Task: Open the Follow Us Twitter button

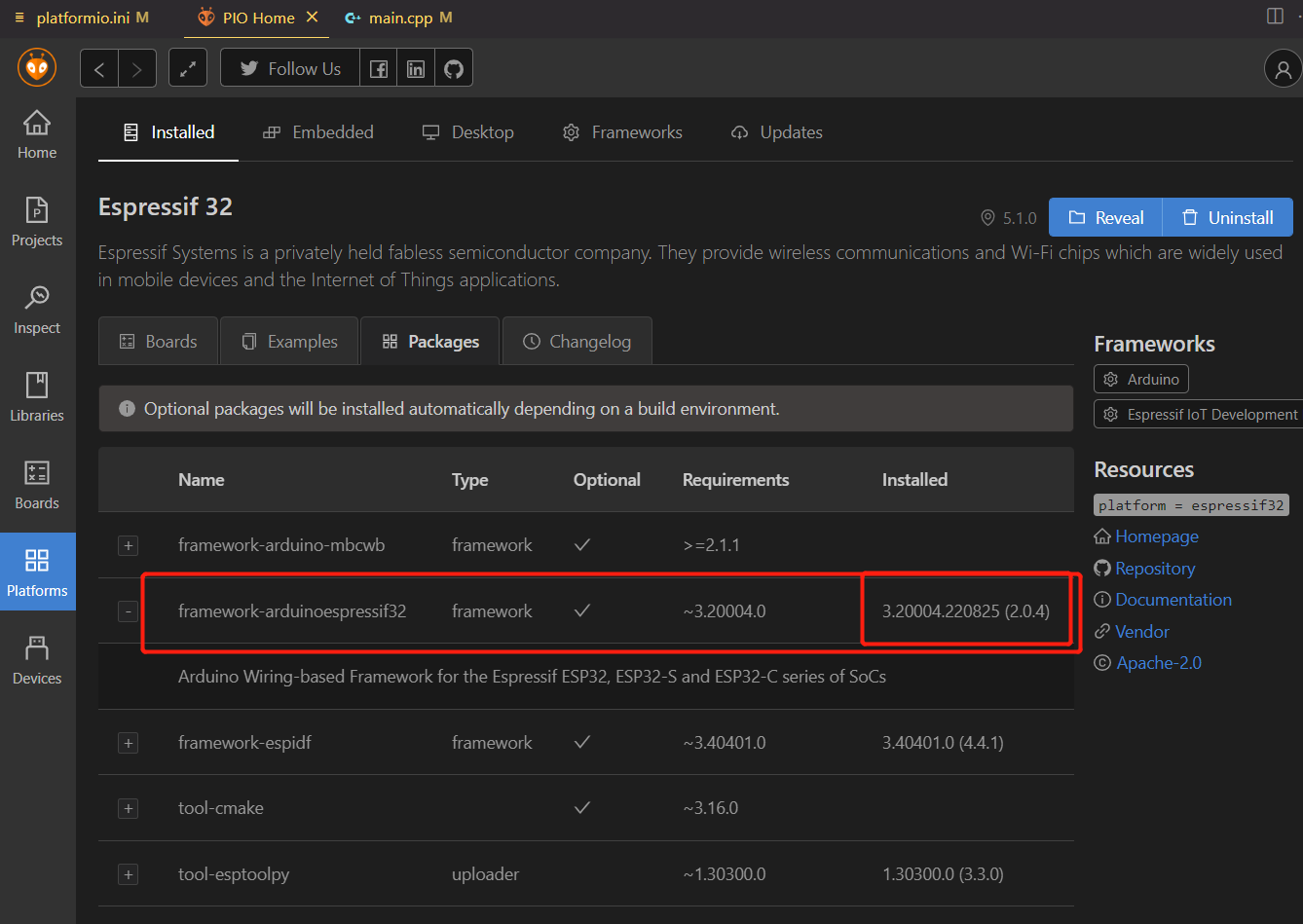Action: click(x=290, y=69)
